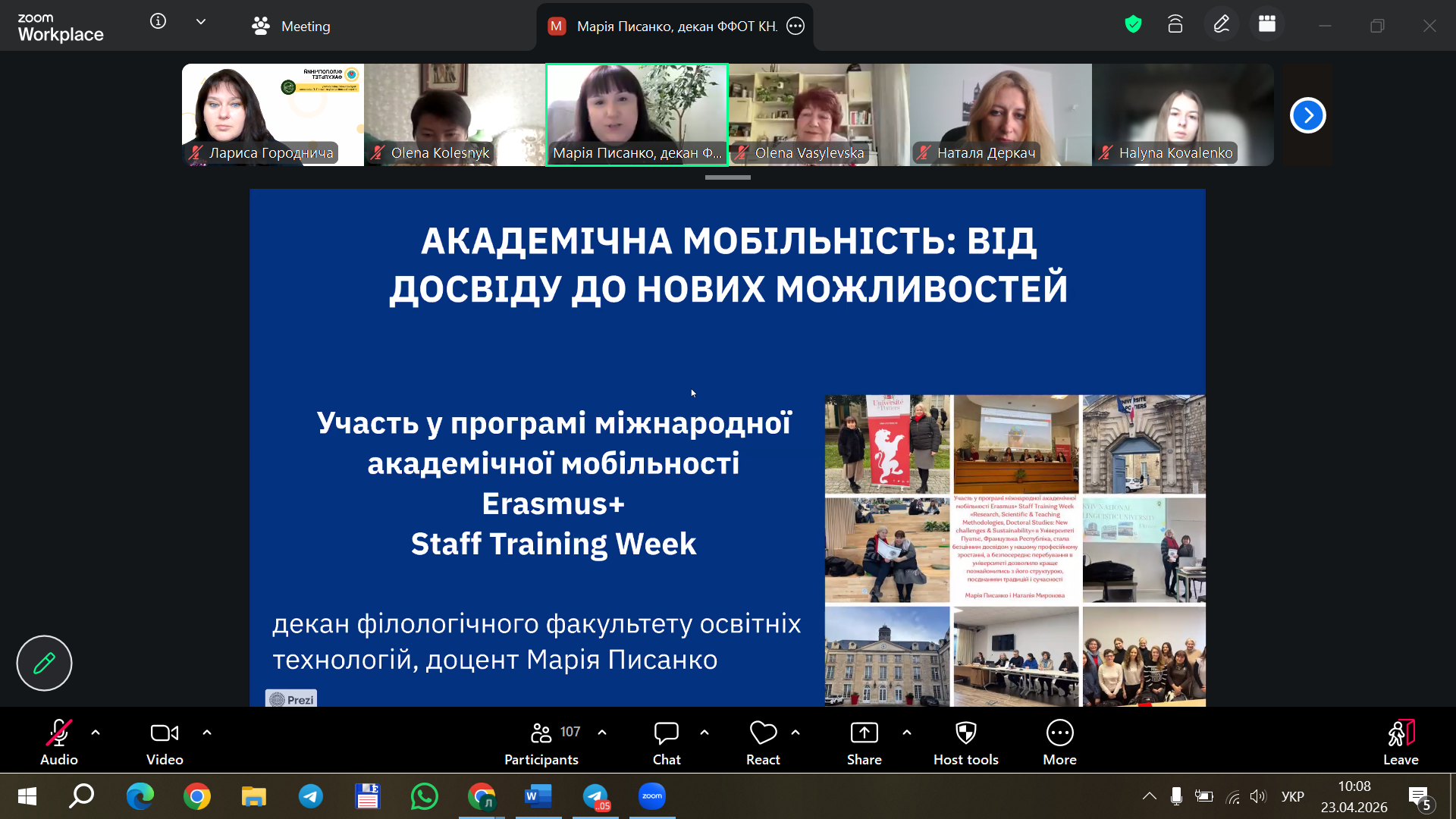Expand share options arrow
Image resolution: width=1456 pixels, height=819 pixels.
tap(907, 733)
